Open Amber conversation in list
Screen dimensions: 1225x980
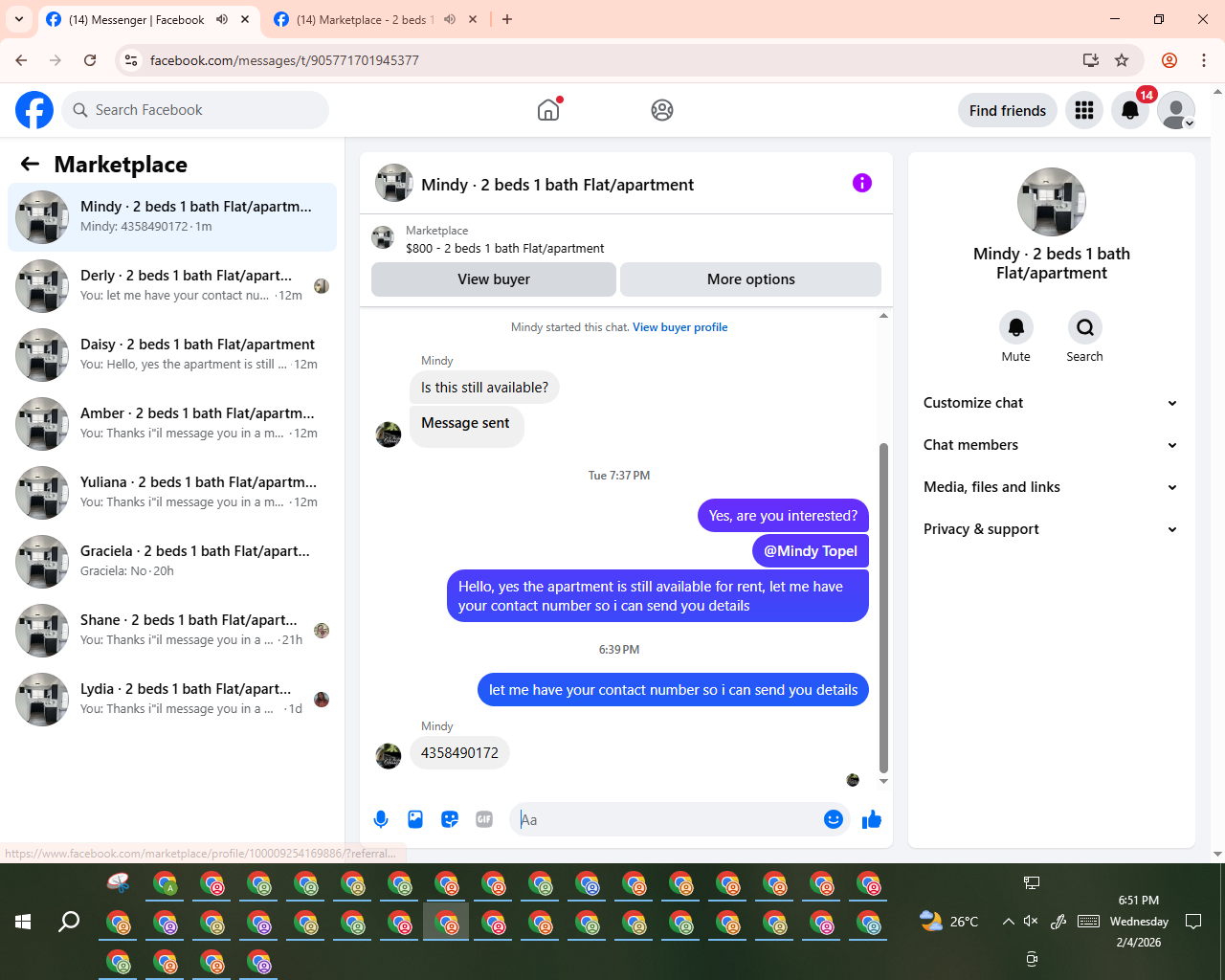tap(172, 424)
